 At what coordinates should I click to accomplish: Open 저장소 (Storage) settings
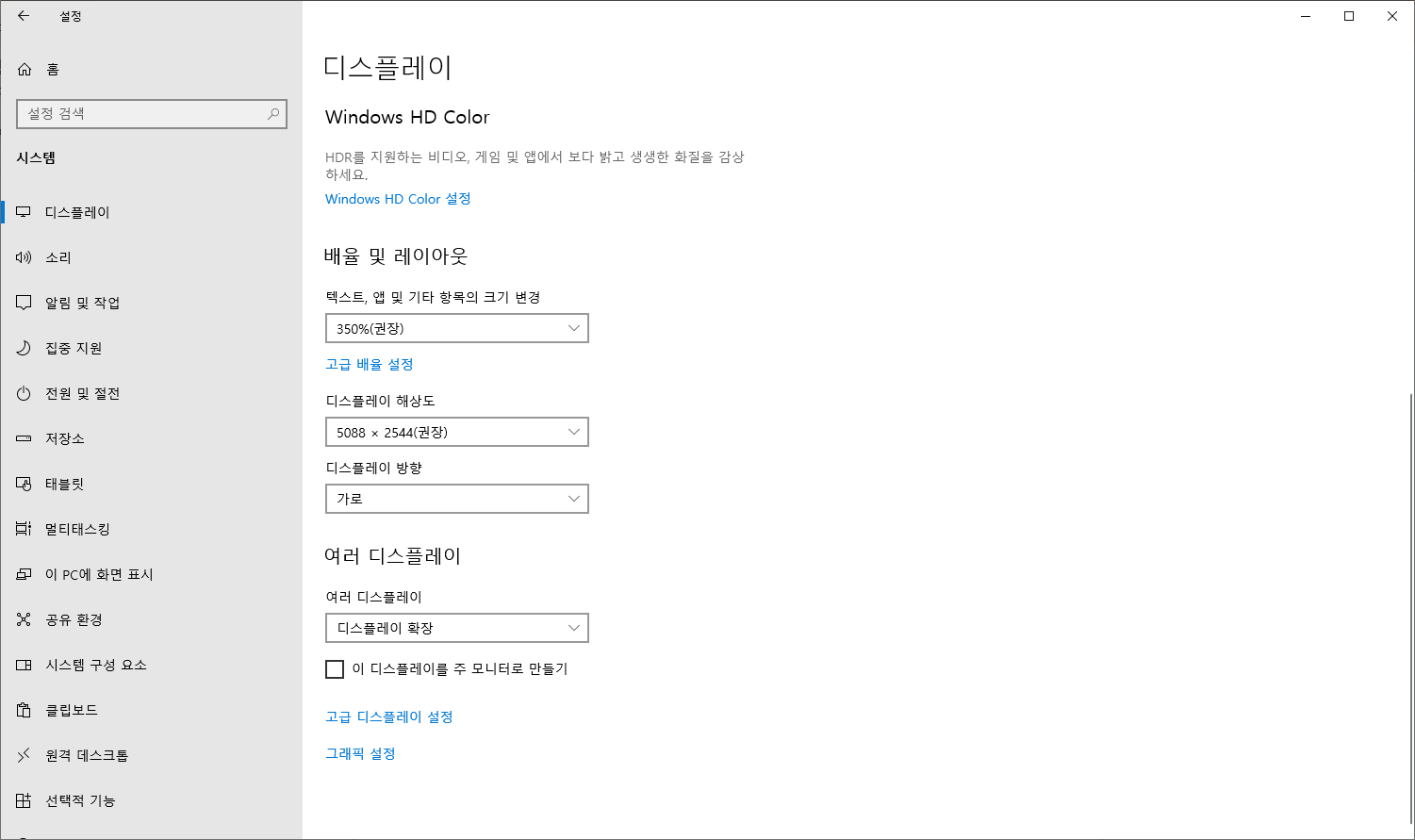click(x=24, y=437)
